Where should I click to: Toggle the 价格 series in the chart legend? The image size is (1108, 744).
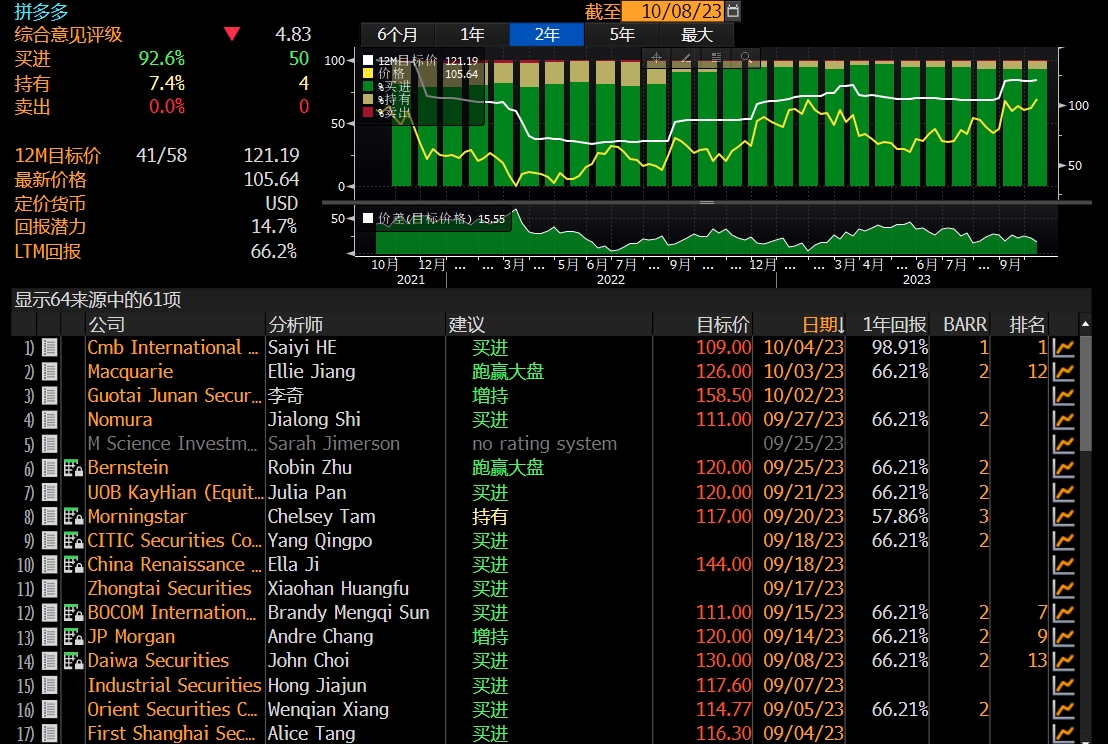tap(367, 73)
